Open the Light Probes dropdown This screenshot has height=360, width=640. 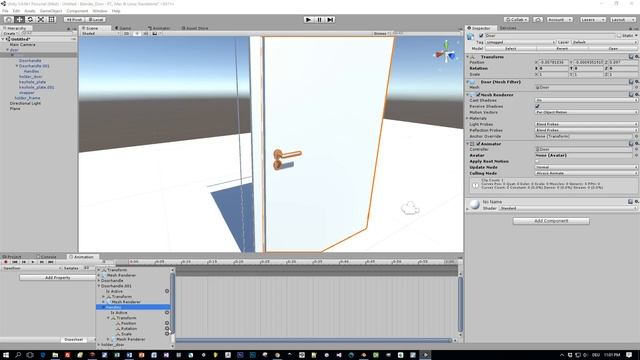tap(586, 124)
